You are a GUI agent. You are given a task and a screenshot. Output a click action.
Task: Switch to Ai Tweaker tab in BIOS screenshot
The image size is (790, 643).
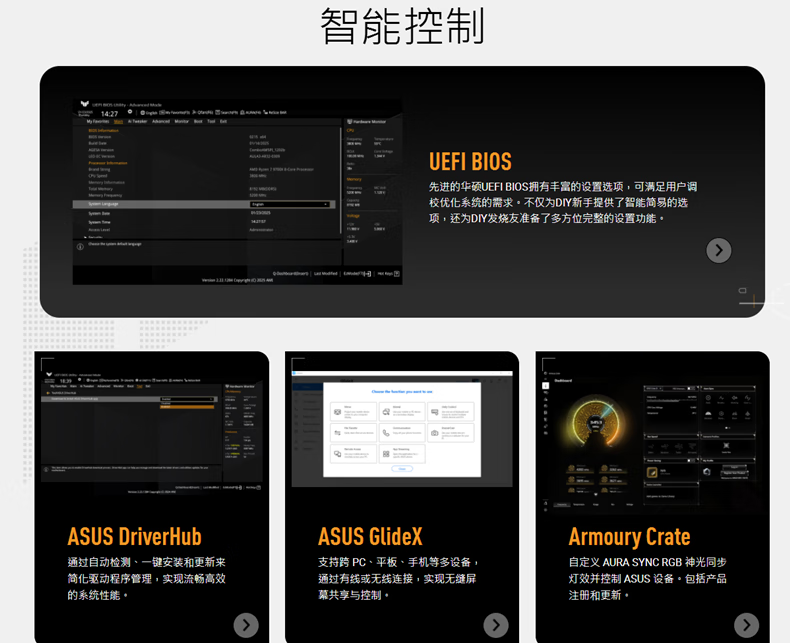[137, 121]
